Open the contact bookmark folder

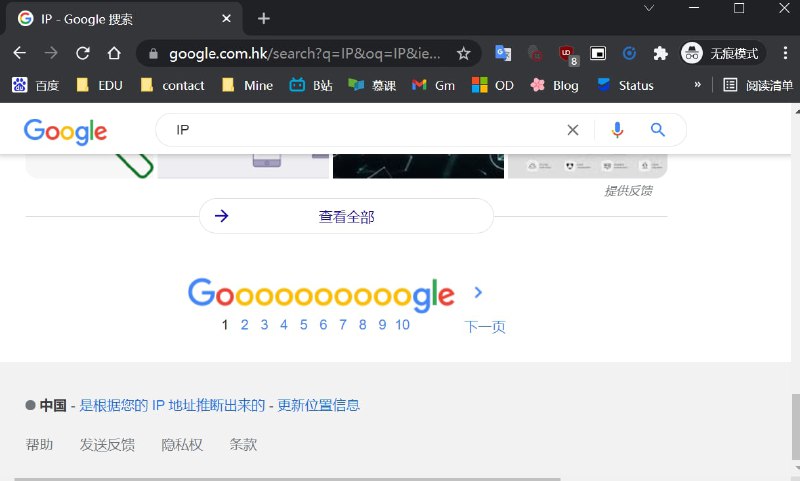pyautogui.click(x=172, y=85)
